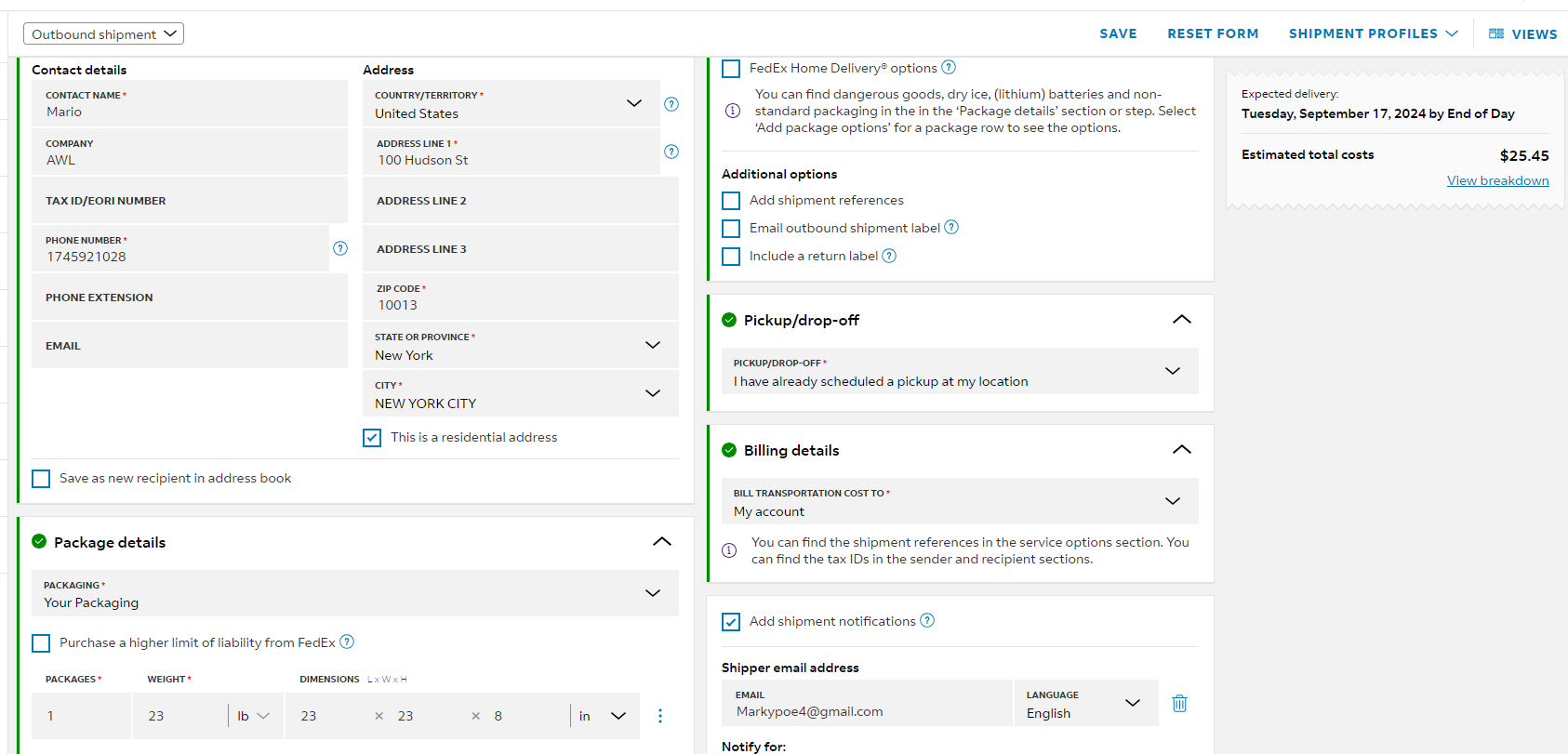
Task: Open Packaging dropdown showing Your Packaging
Action: point(355,593)
